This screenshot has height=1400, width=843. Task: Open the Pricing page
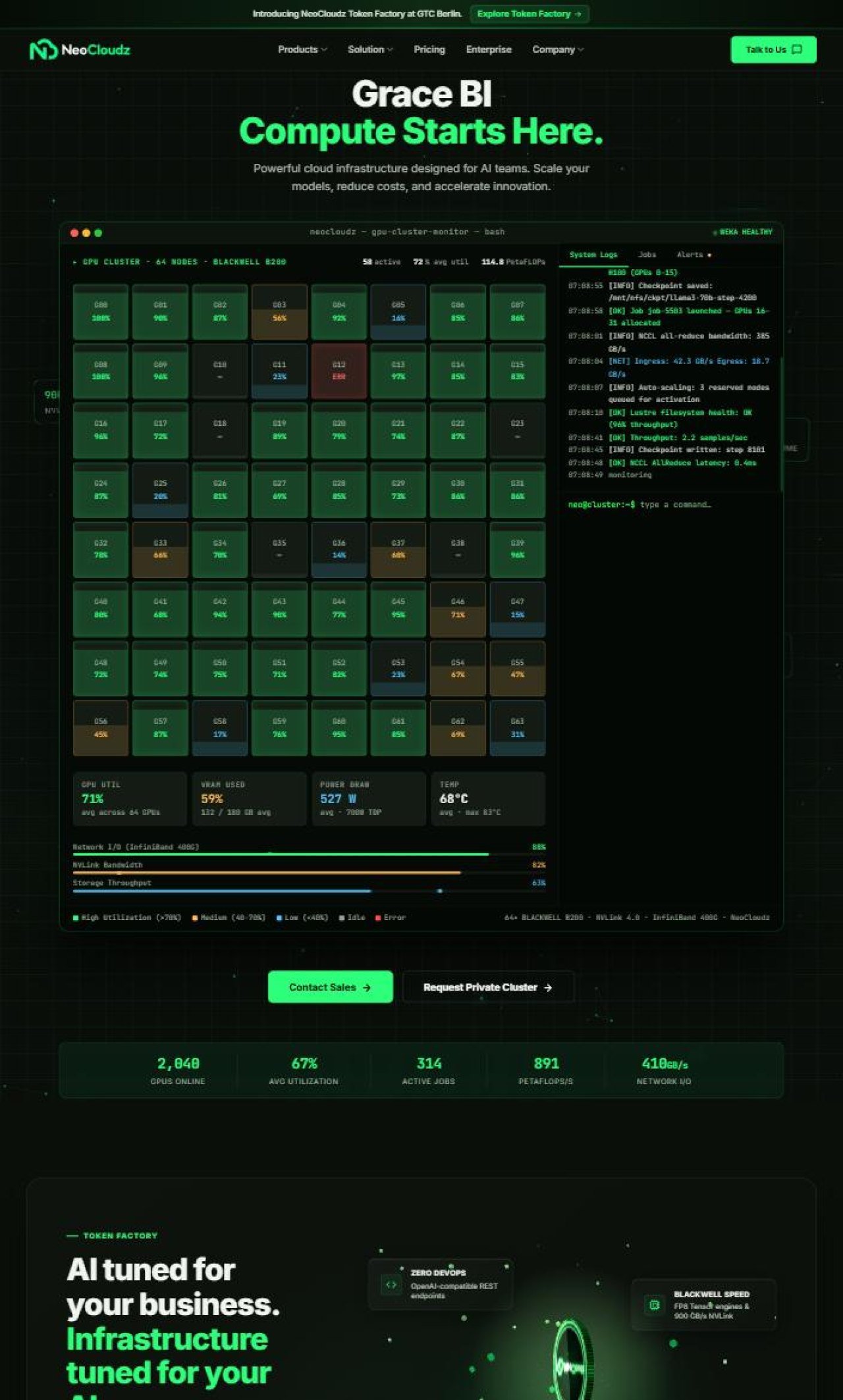429,49
